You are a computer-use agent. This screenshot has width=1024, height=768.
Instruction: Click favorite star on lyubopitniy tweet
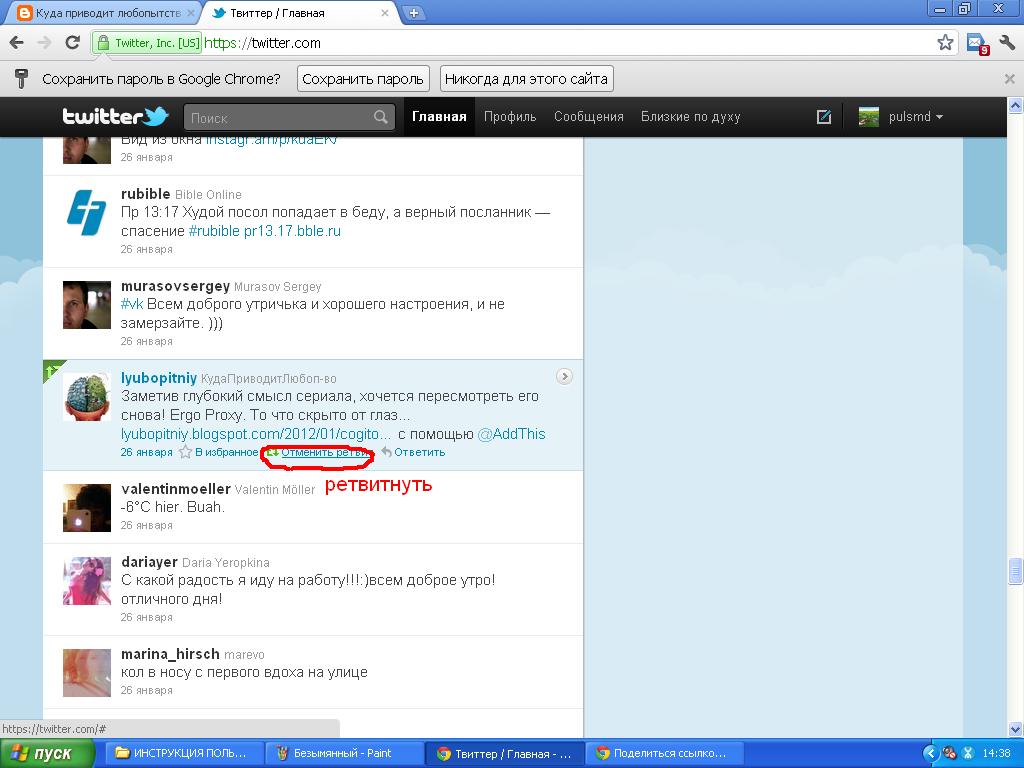tap(185, 452)
